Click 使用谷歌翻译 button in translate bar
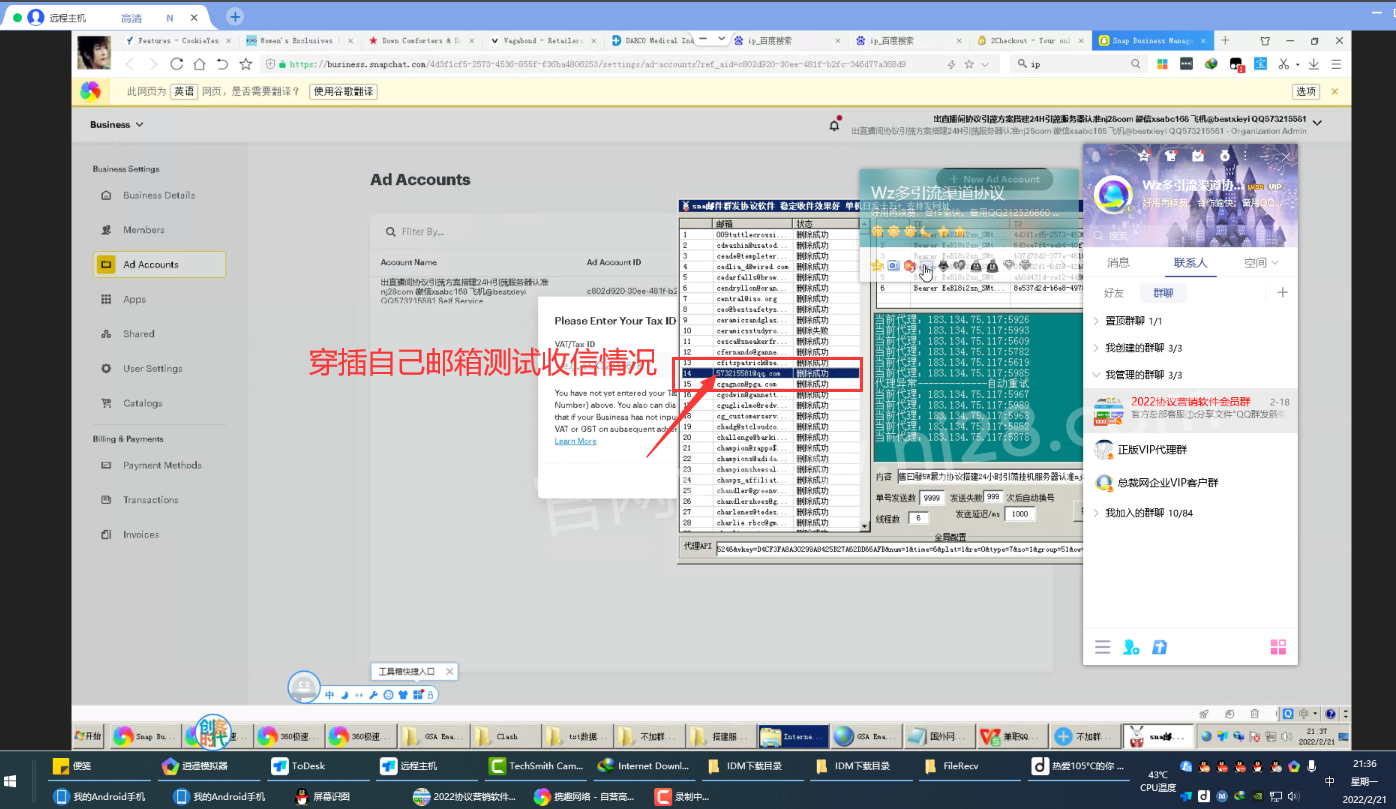 point(343,91)
